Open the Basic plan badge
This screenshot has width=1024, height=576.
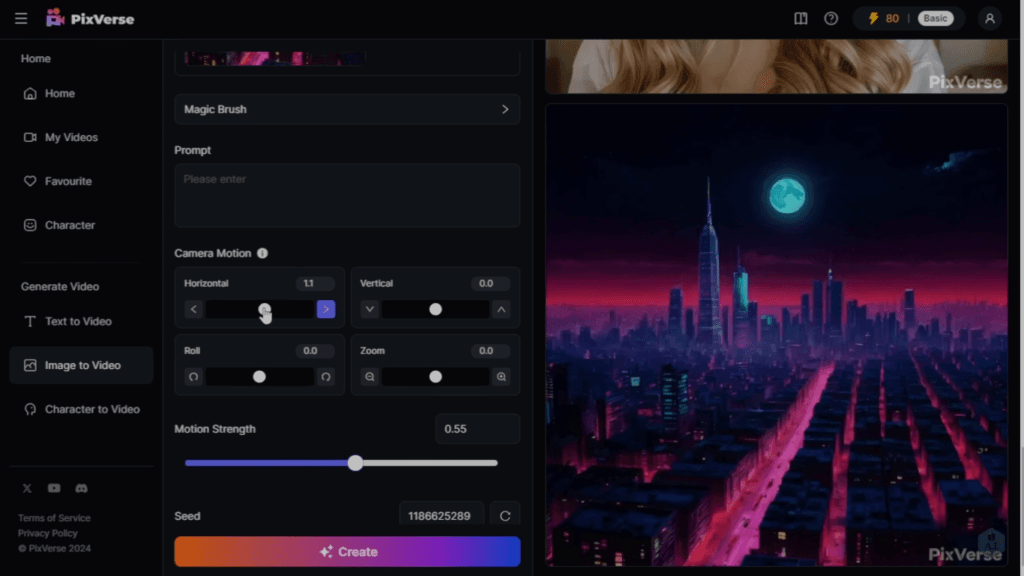pos(936,17)
